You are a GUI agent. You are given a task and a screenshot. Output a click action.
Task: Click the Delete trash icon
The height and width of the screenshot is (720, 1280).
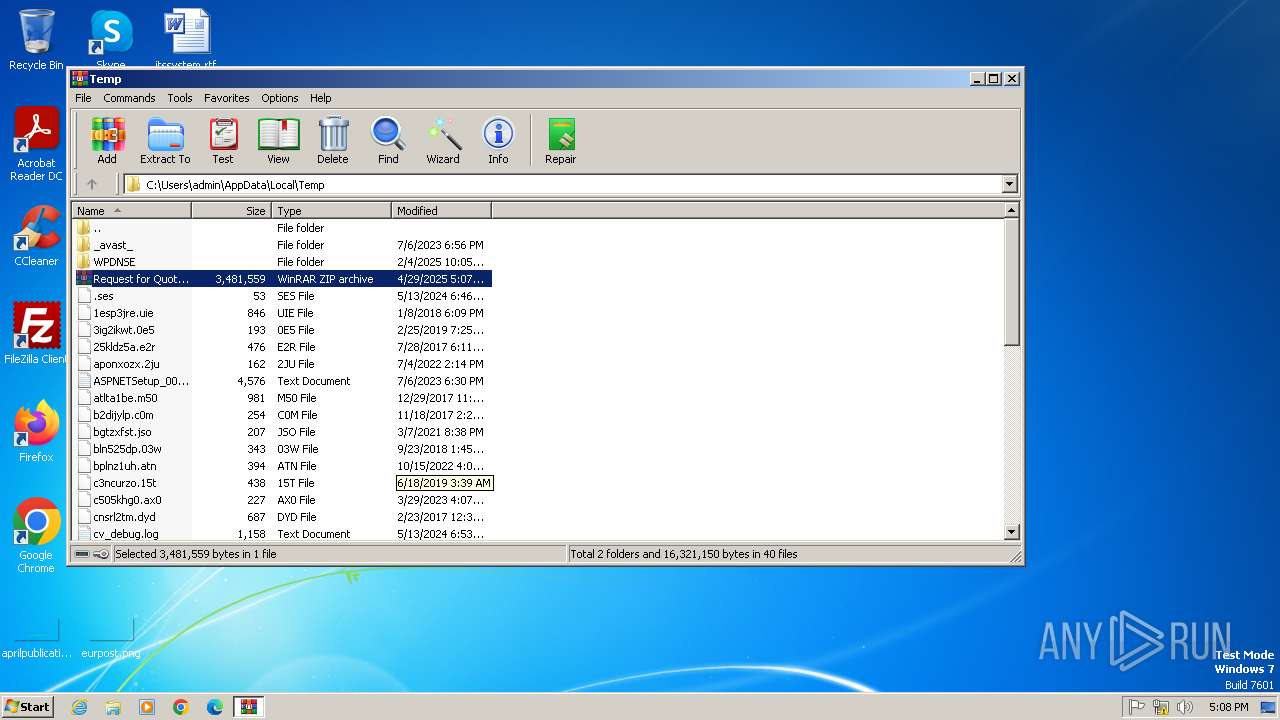click(x=333, y=140)
